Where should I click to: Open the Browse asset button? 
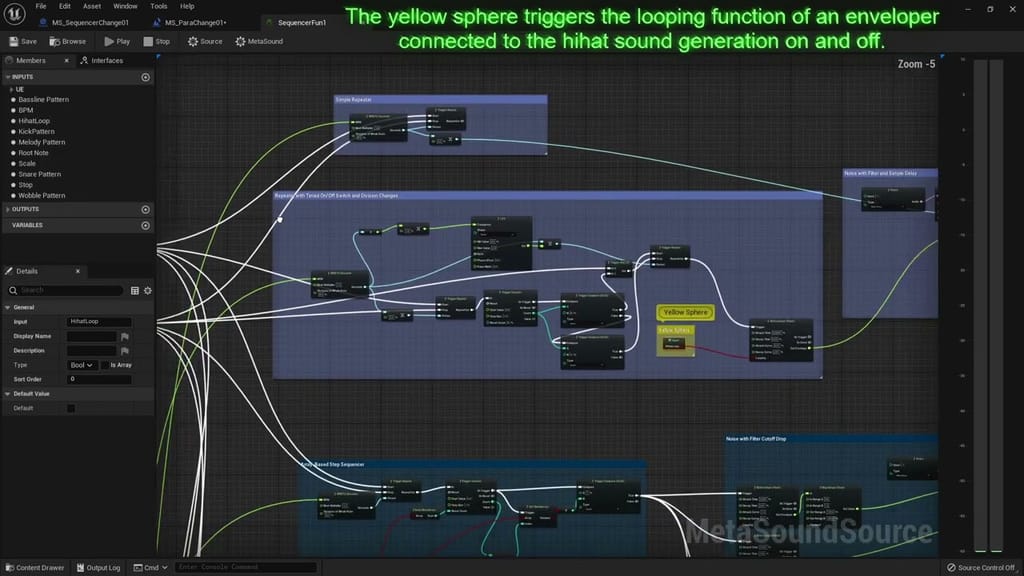pyautogui.click(x=68, y=41)
